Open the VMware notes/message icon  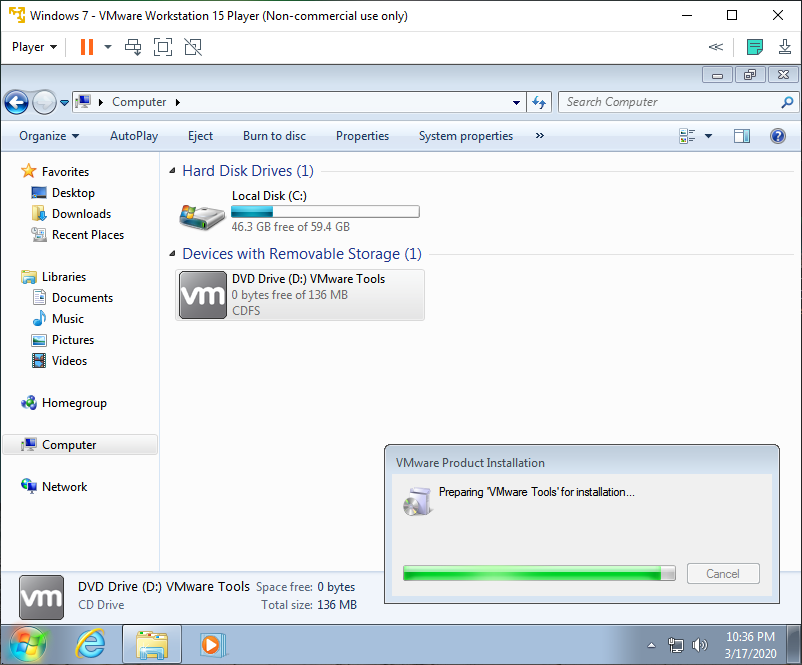[755, 47]
